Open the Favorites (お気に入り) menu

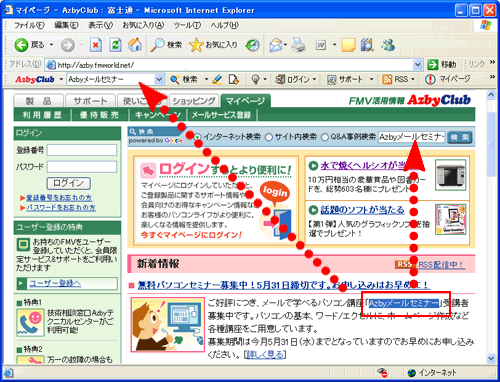(x=143, y=25)
